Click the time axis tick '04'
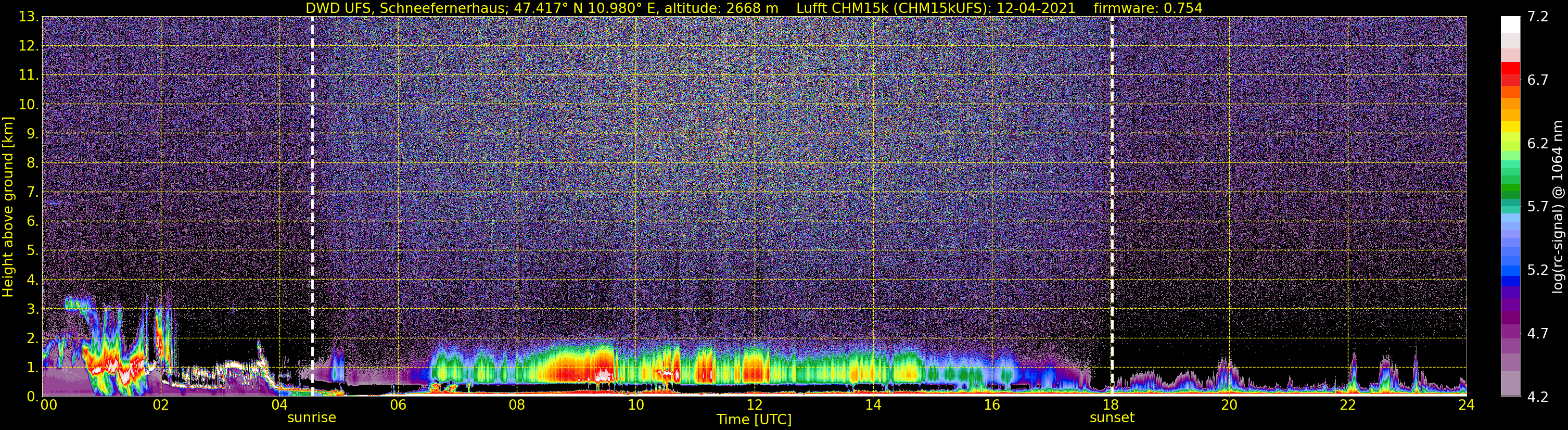1568x430 pixels. 279,405
